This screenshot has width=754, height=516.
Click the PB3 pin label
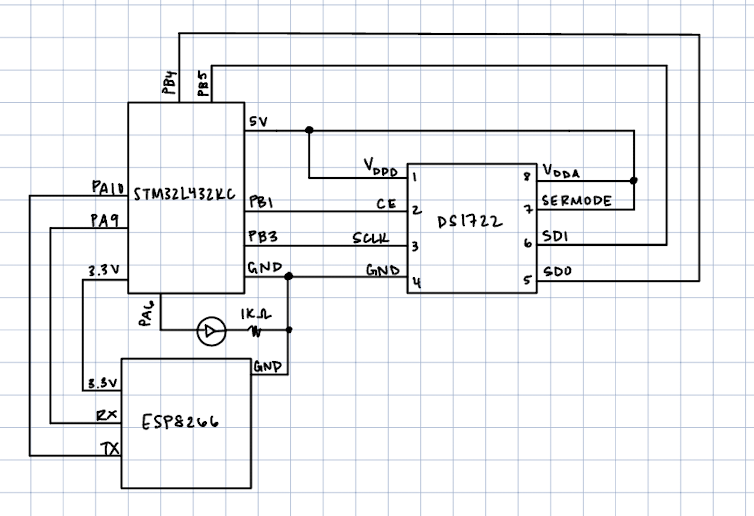click(x=263, y=236)
